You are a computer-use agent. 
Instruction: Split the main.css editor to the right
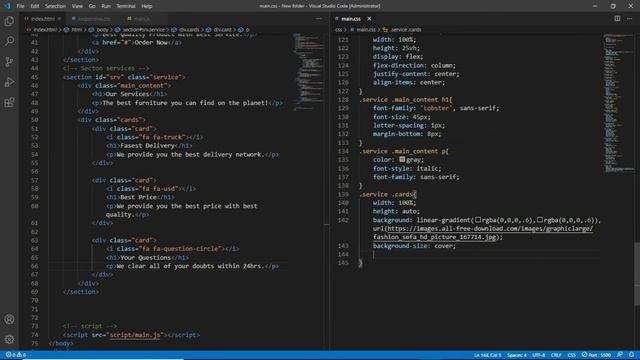(x=617, y=18)
